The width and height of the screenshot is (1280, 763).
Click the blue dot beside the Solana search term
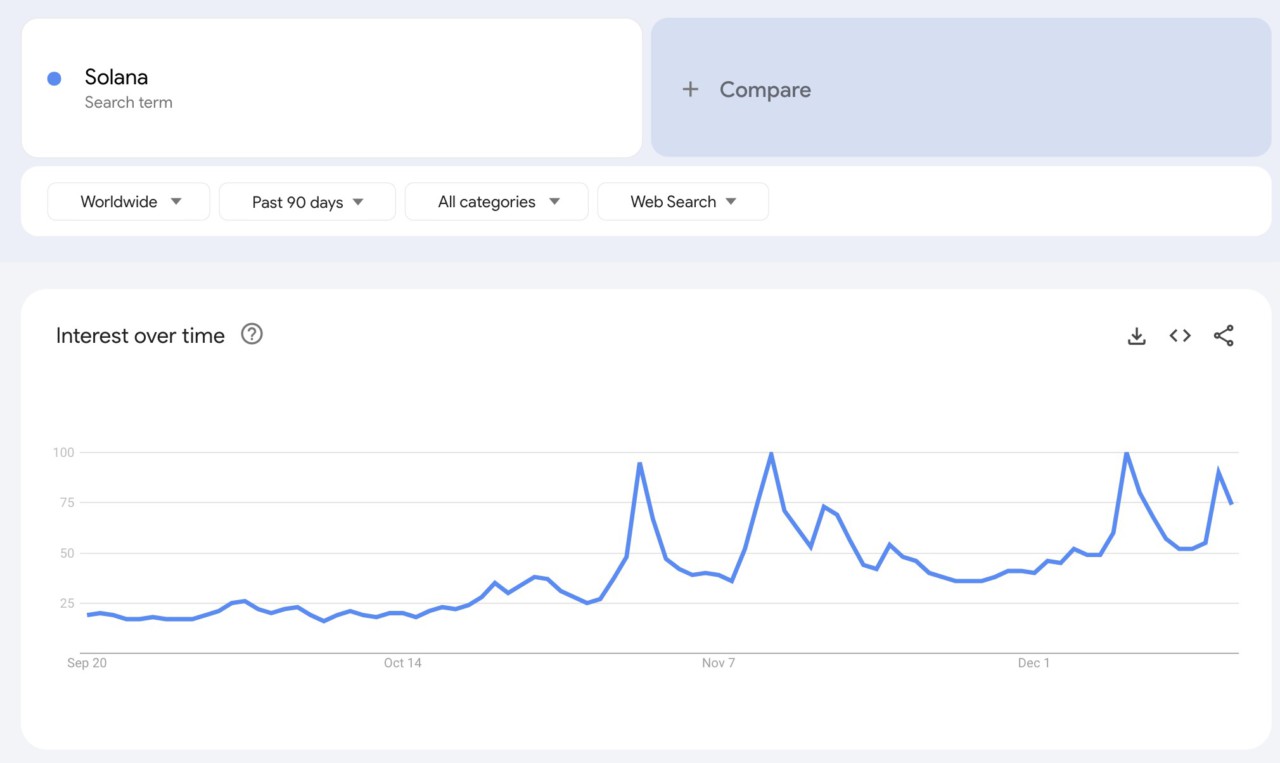54,78
